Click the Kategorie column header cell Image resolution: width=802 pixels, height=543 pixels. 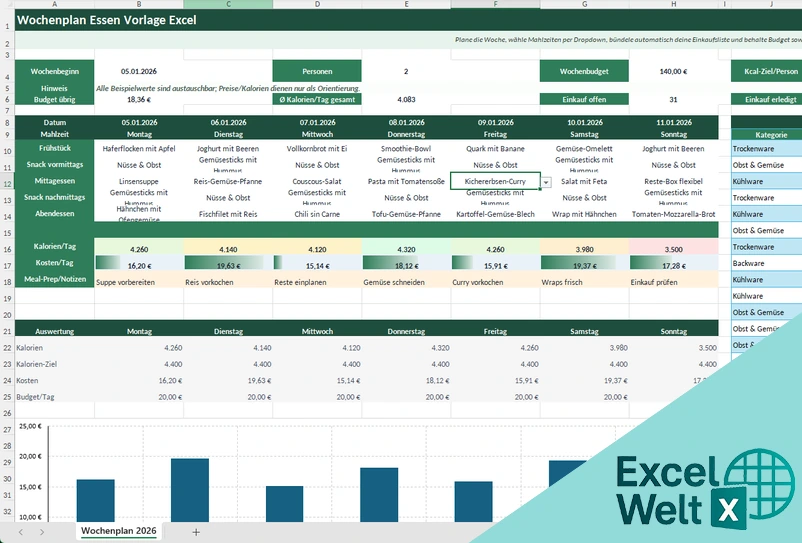767,134
